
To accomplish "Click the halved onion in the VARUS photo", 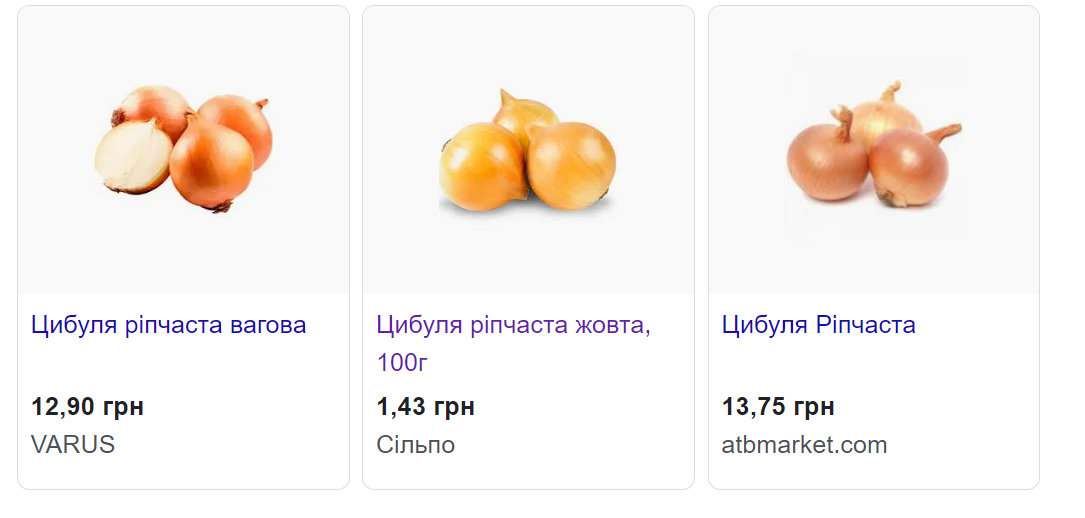I will pos(132,156).
